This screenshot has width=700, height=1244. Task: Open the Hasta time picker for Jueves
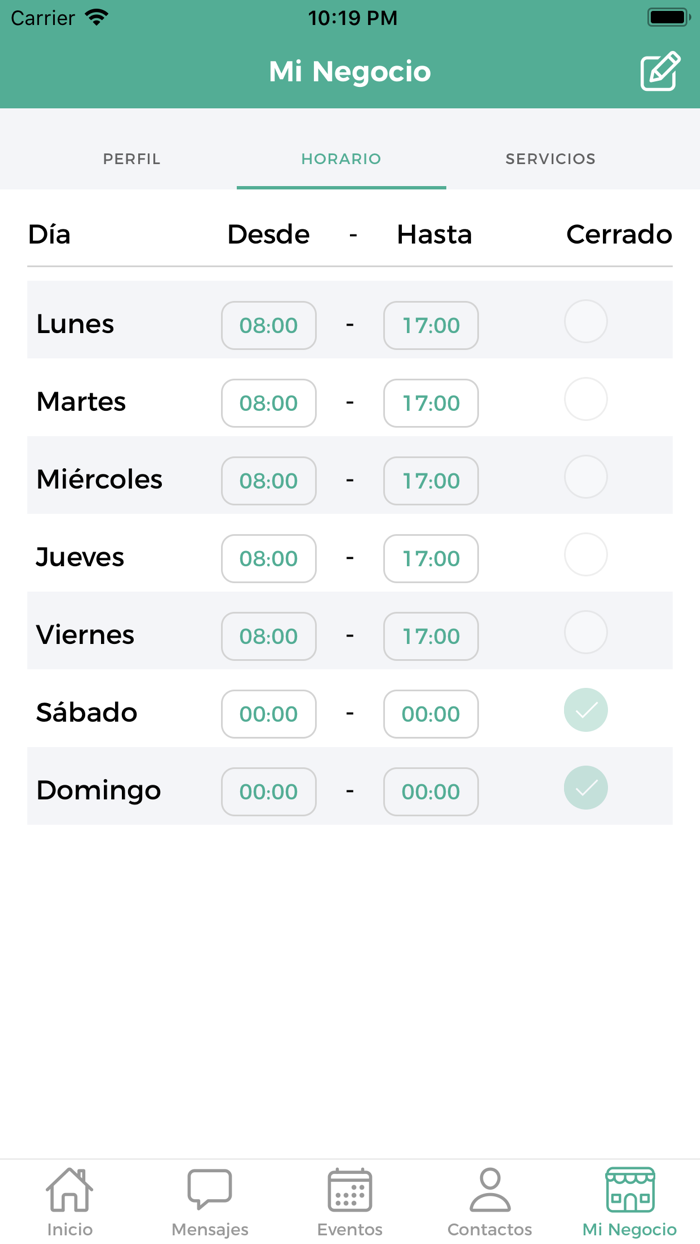[430, 558]
